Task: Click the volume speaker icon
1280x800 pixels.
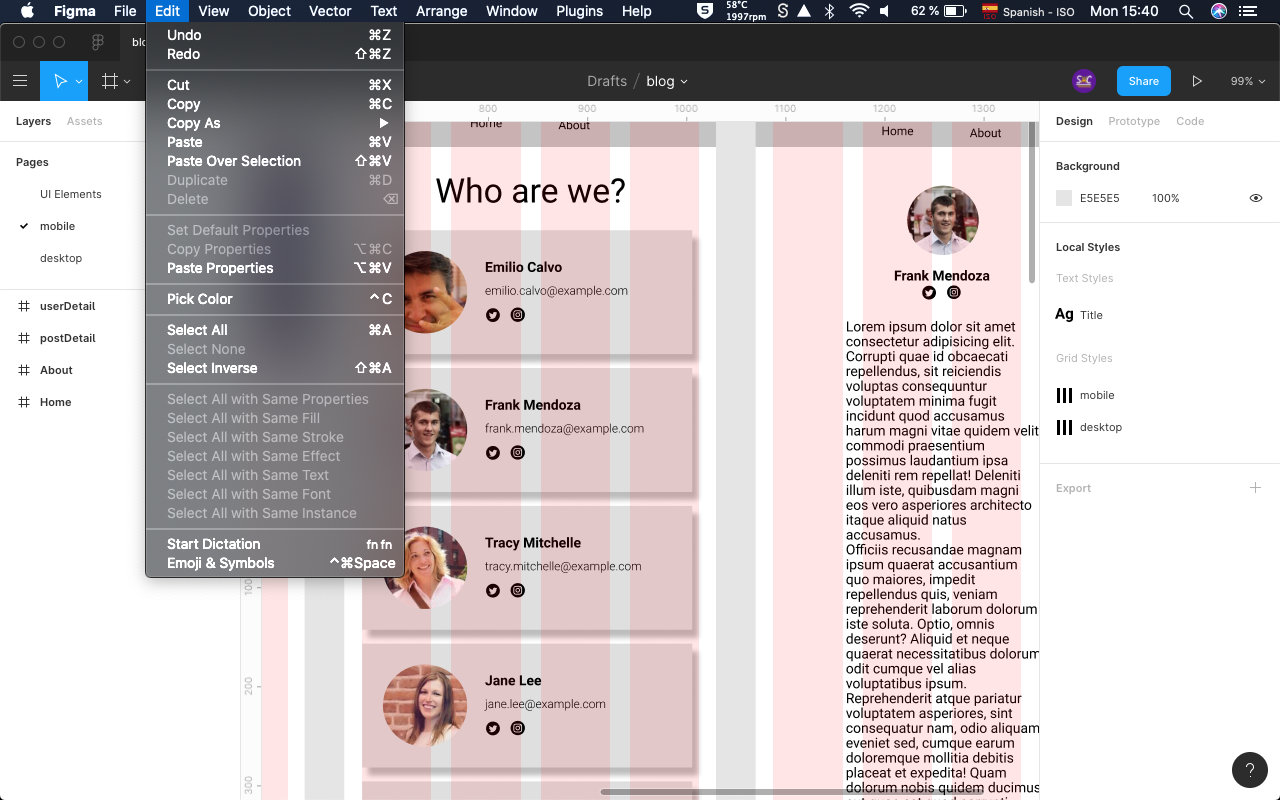Action: 886,11
